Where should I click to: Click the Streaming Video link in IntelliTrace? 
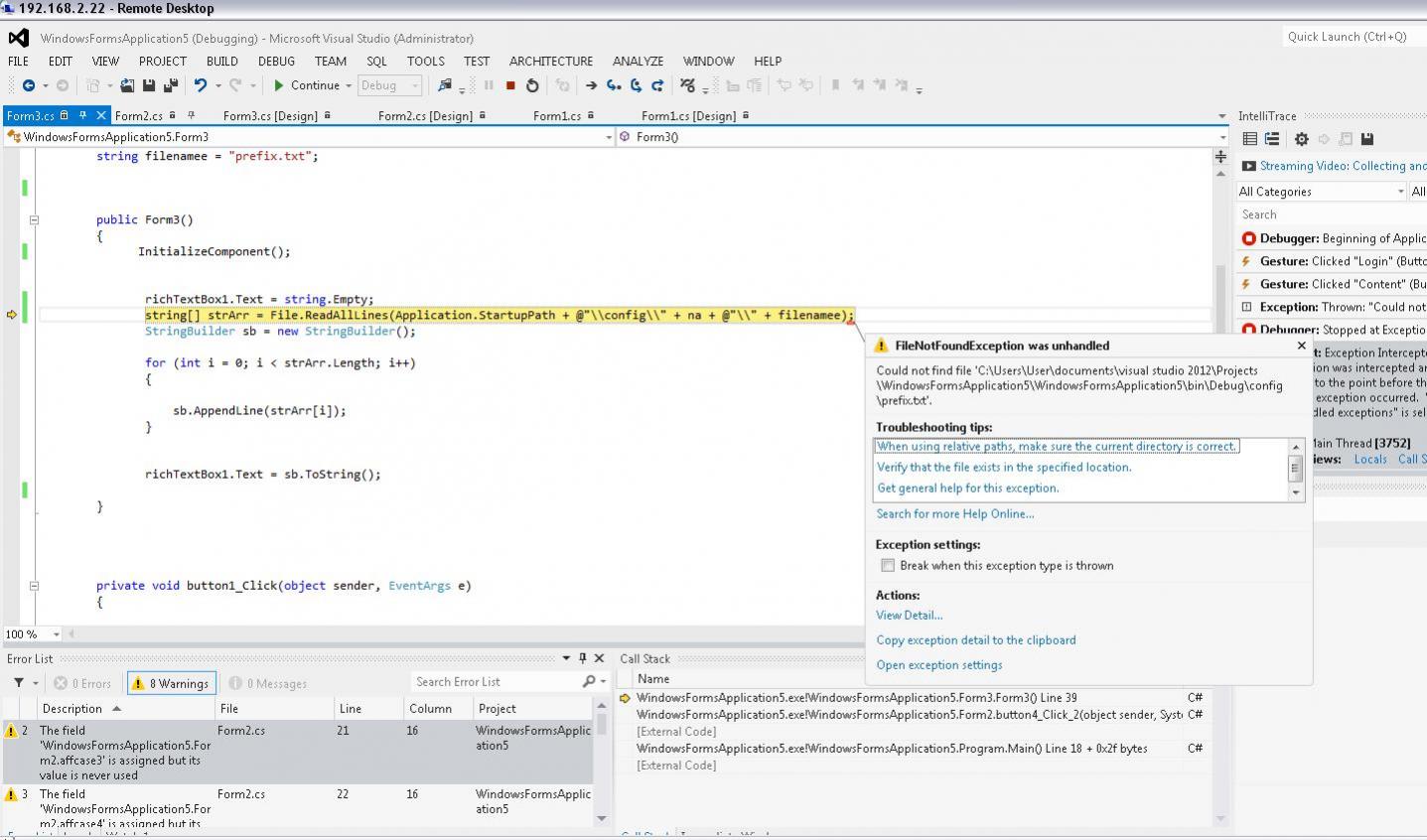pos(1343,166)
